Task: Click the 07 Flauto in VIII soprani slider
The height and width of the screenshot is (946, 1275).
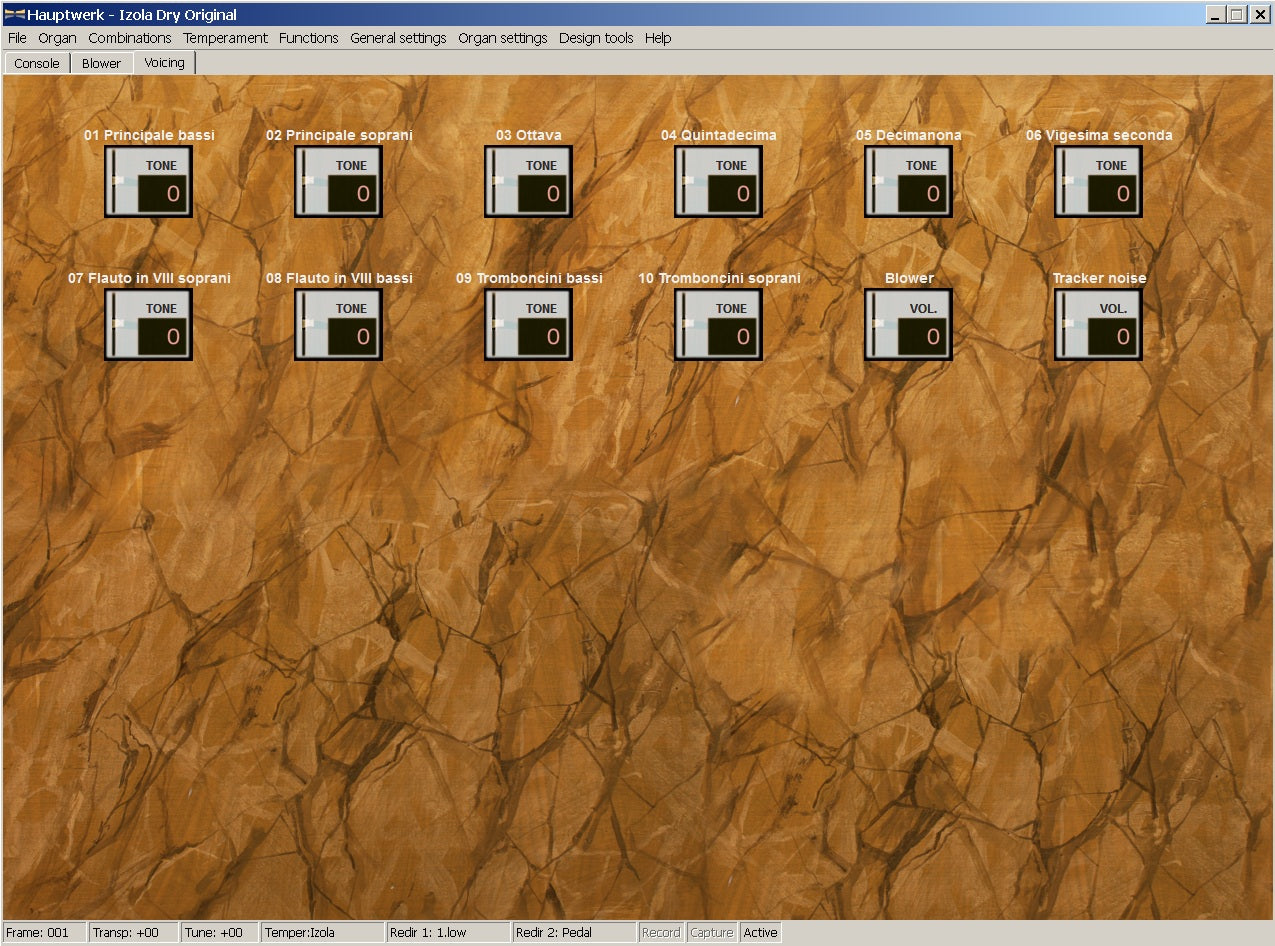Action: tap(118, 324)
